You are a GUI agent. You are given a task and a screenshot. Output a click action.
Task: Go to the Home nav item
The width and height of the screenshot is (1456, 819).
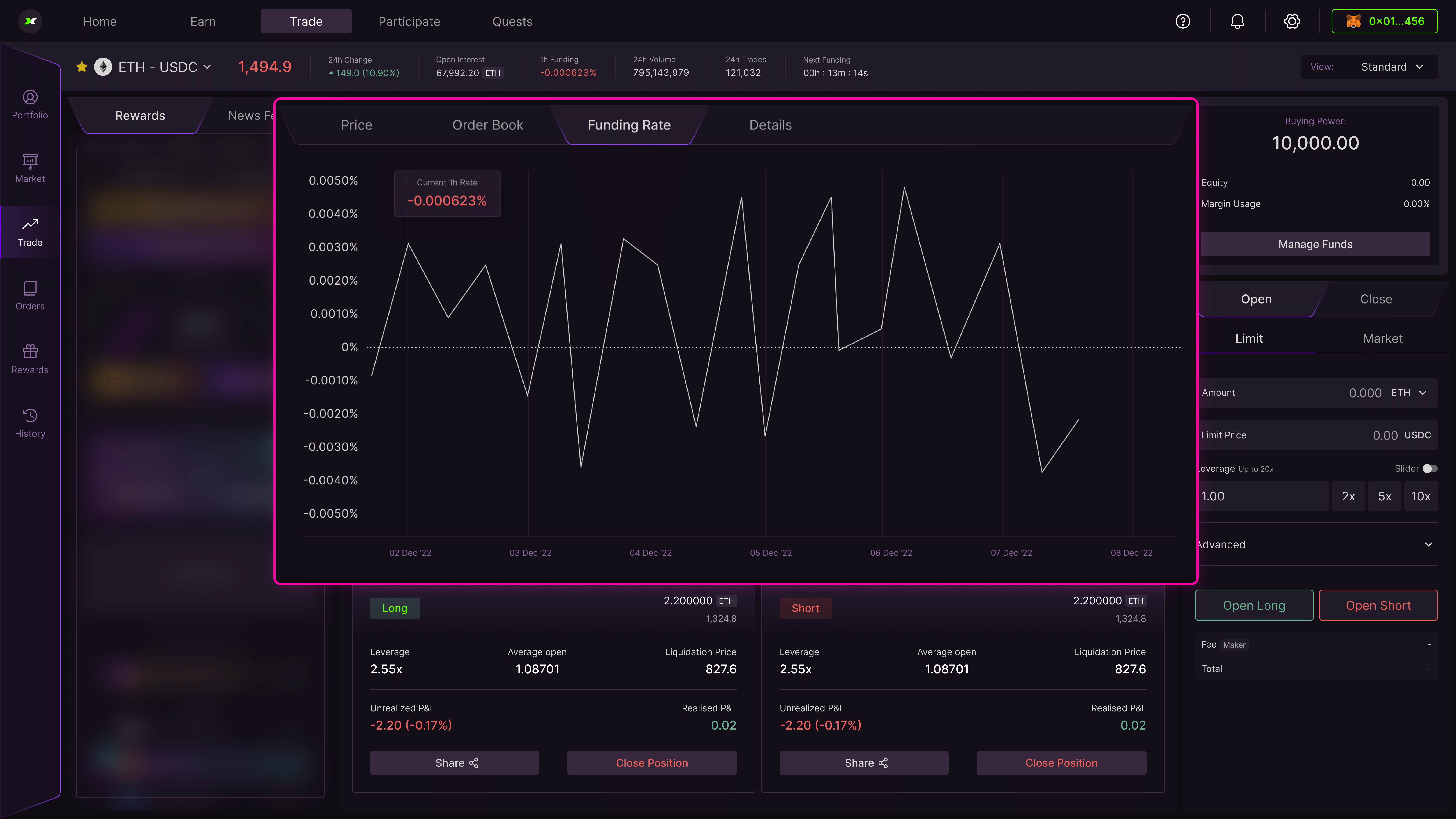tap(100, 21)
